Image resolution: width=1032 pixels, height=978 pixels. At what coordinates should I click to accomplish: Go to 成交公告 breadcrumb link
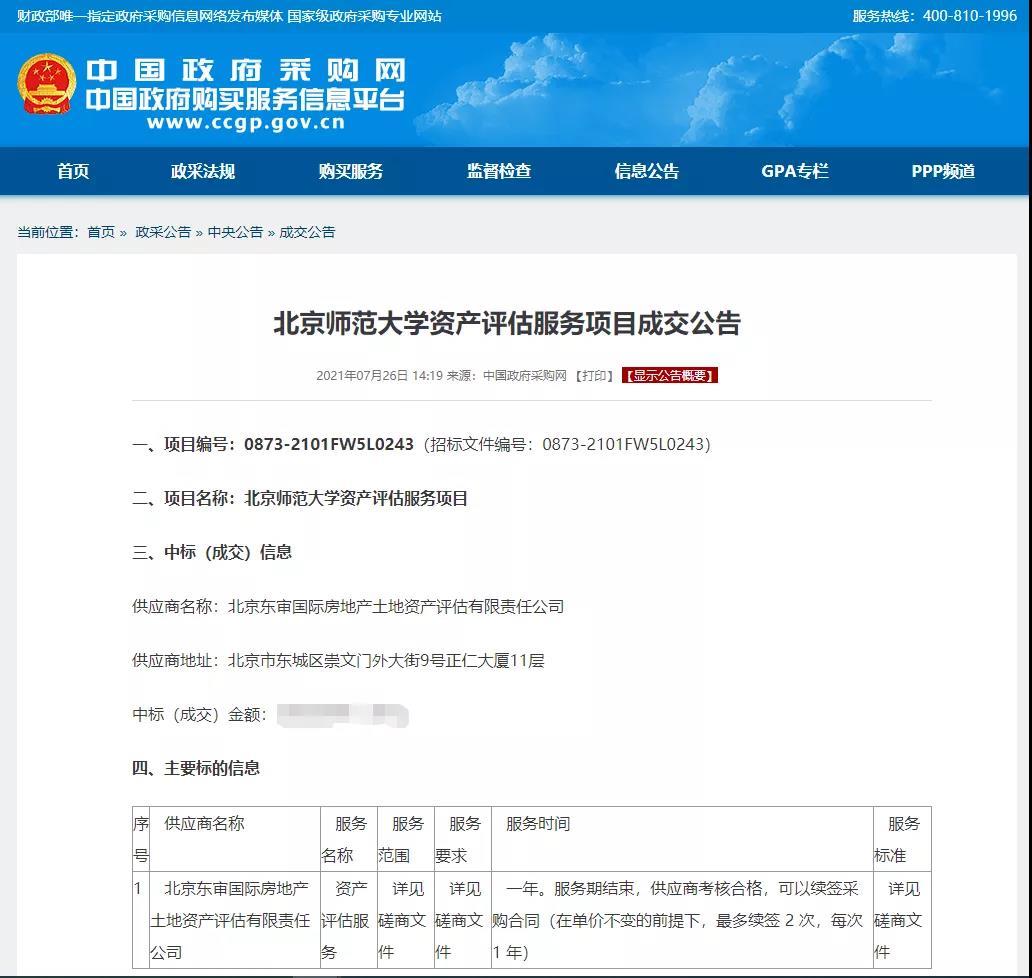tap(307, 232)
